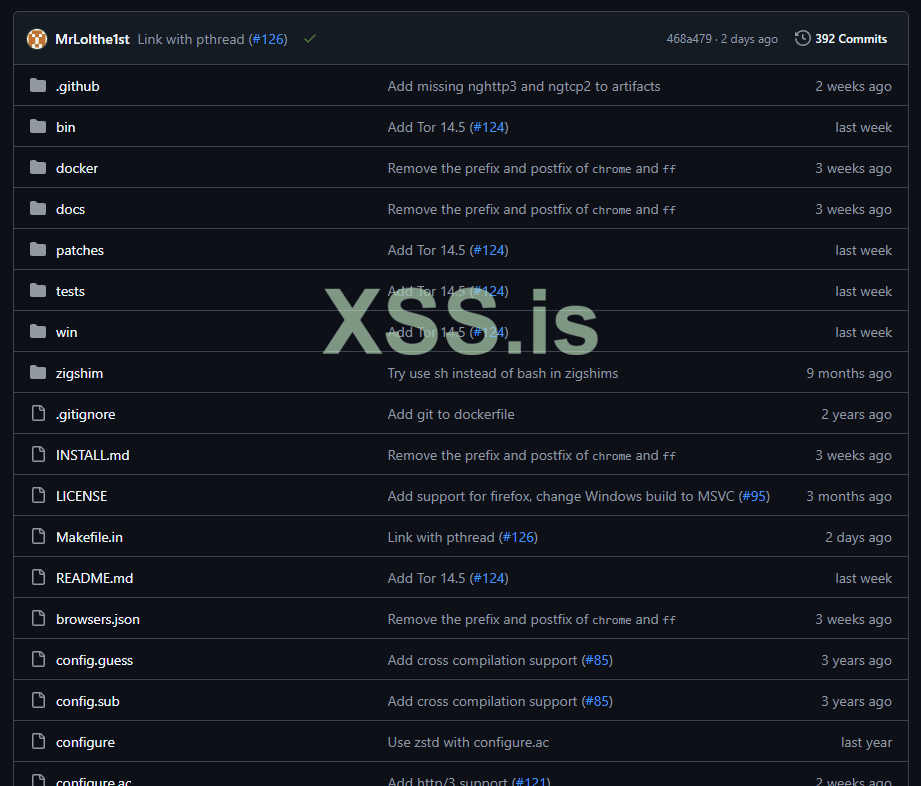Open the config.guess file
921x786 pixels.
(94, 660)
